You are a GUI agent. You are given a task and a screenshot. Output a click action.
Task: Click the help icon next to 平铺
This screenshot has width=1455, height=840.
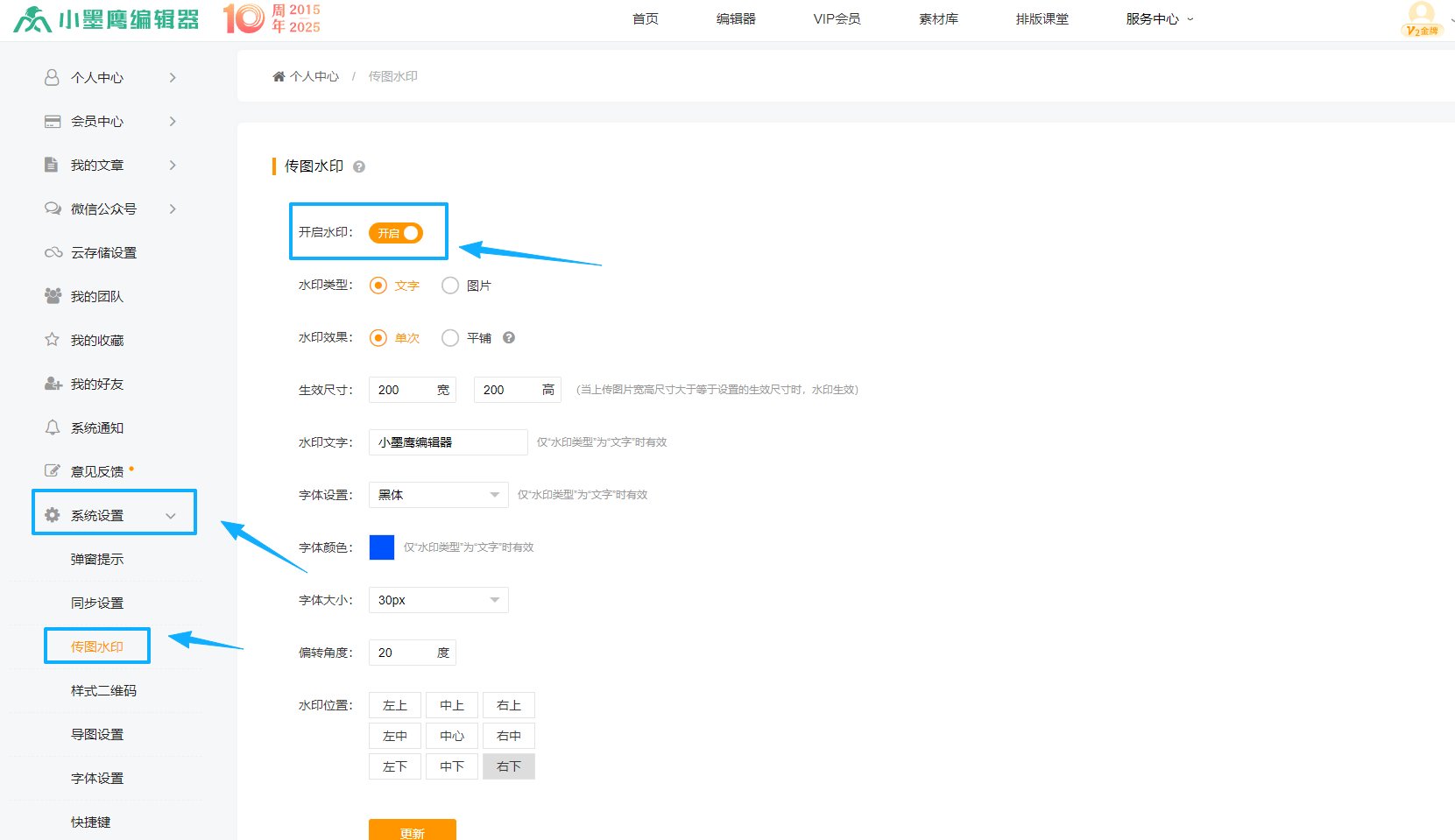(x=509, y=338)
